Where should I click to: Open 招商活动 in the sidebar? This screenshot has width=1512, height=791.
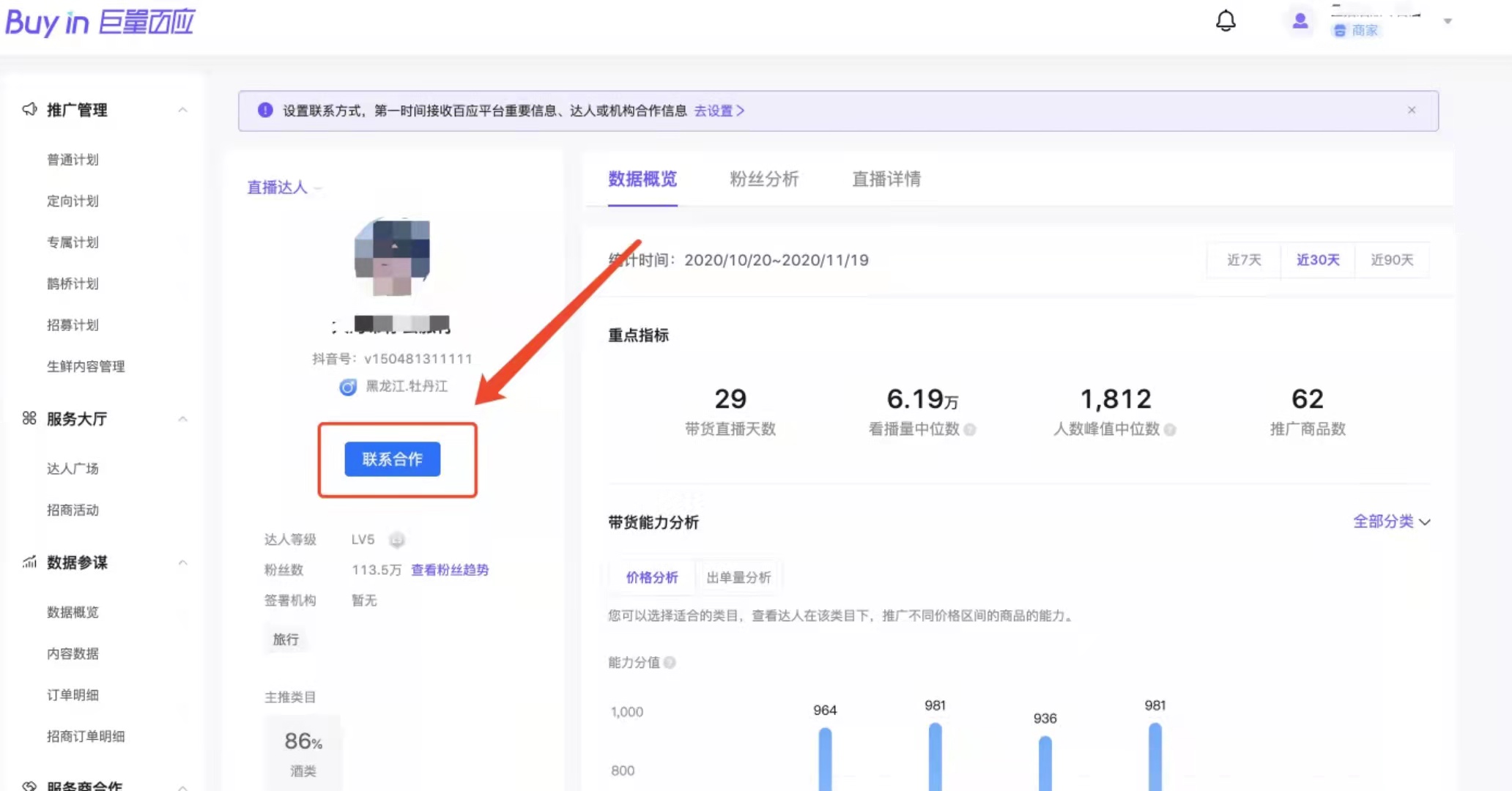coord(73,510)
